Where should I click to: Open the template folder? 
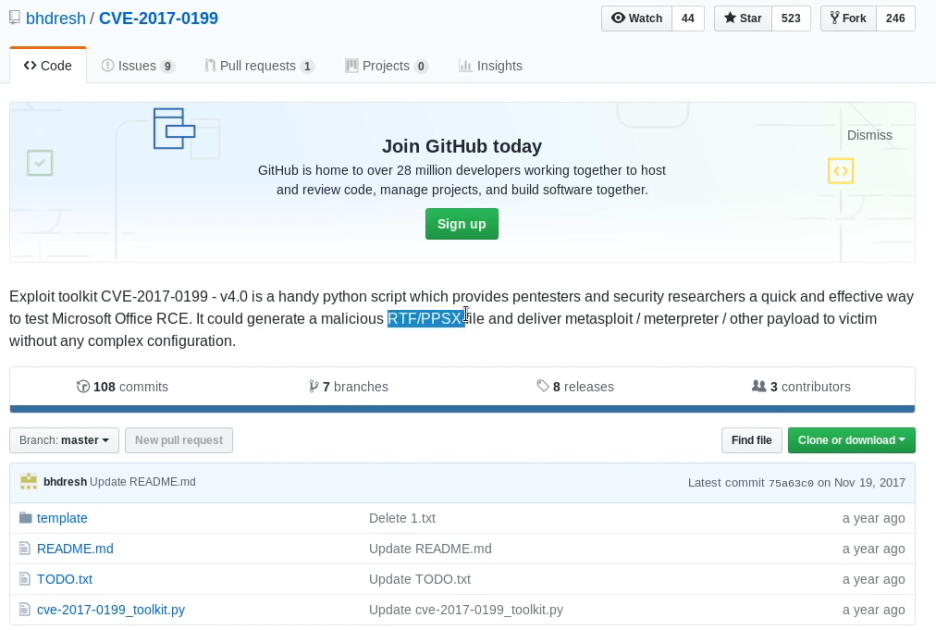coord(62,518)
